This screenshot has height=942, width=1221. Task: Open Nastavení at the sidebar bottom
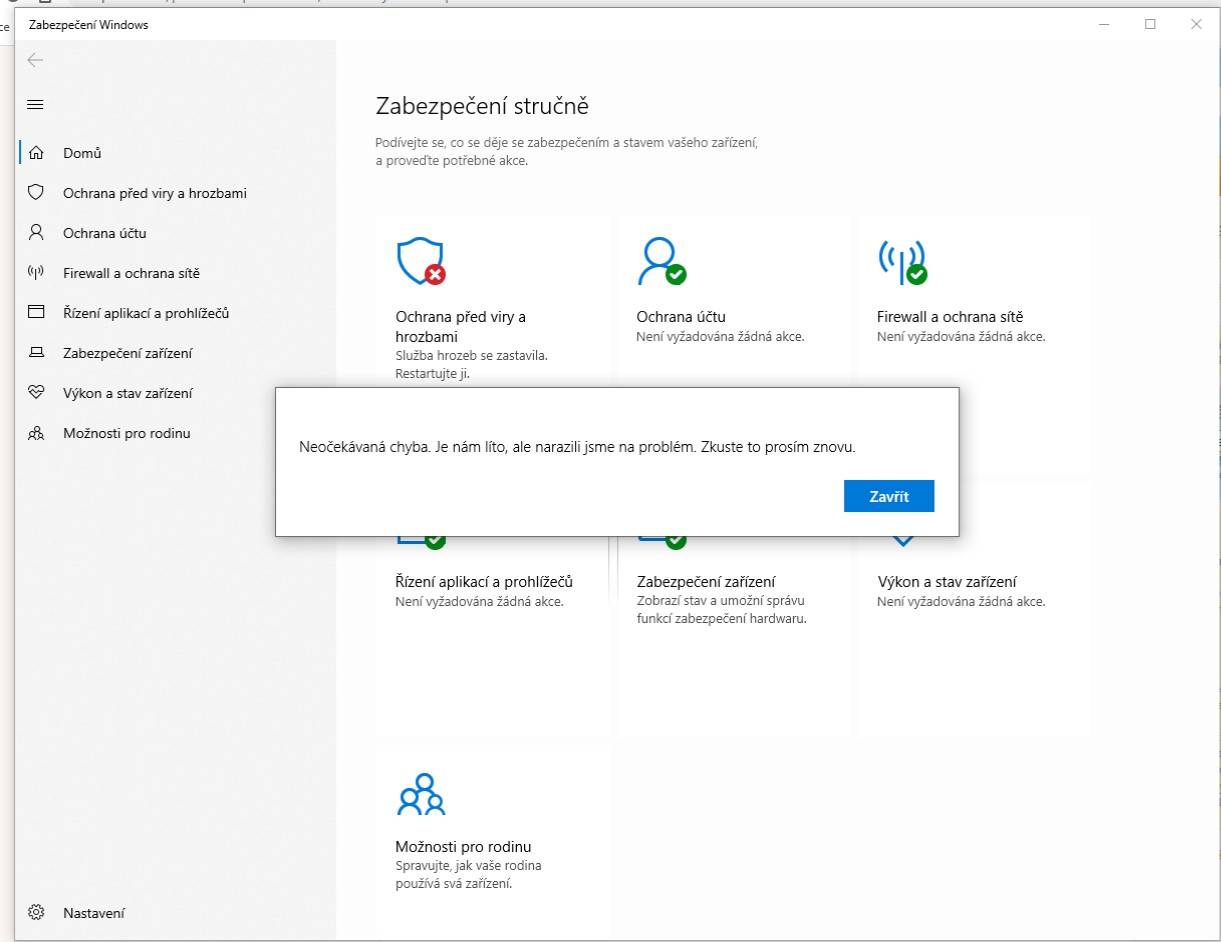[94, 913]
